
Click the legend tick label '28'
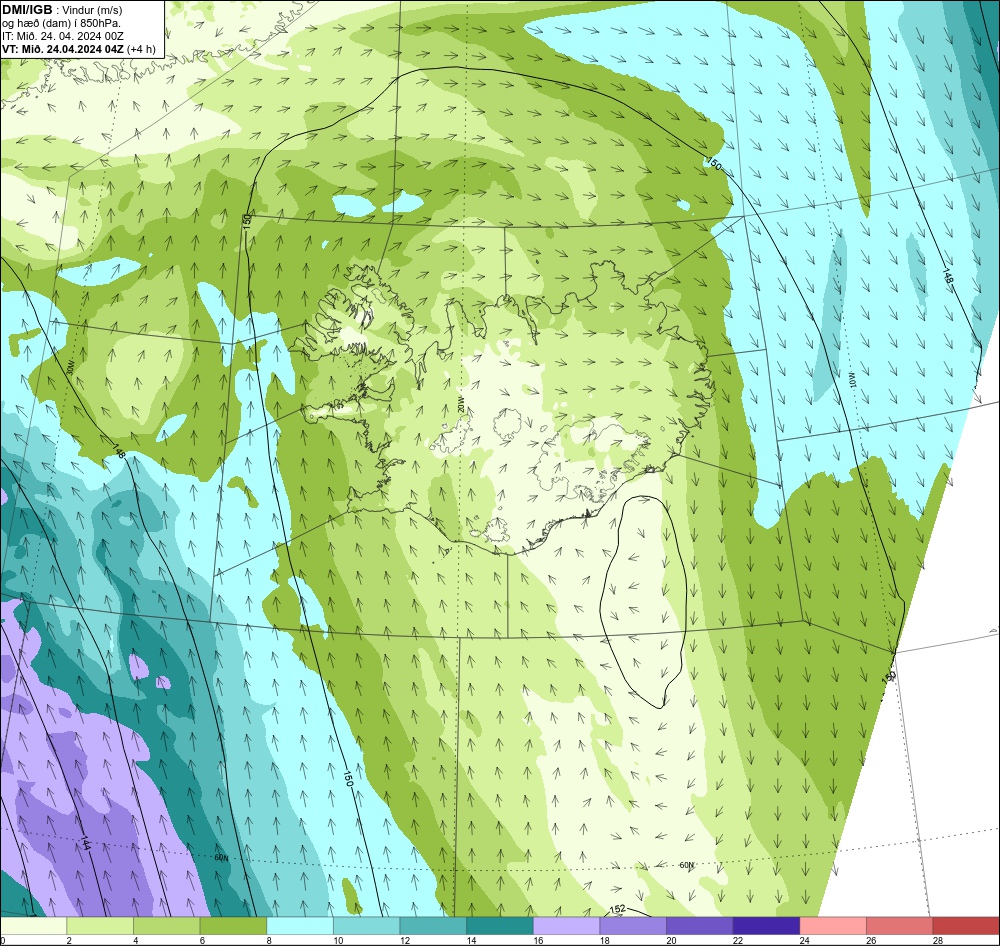(938, 940)
